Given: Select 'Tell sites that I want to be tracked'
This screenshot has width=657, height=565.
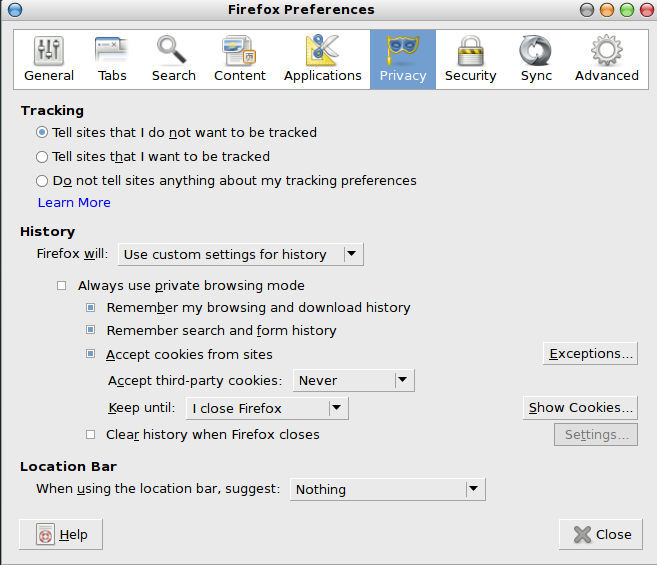Looking at the screenshot, I should (x=41, y=157).
